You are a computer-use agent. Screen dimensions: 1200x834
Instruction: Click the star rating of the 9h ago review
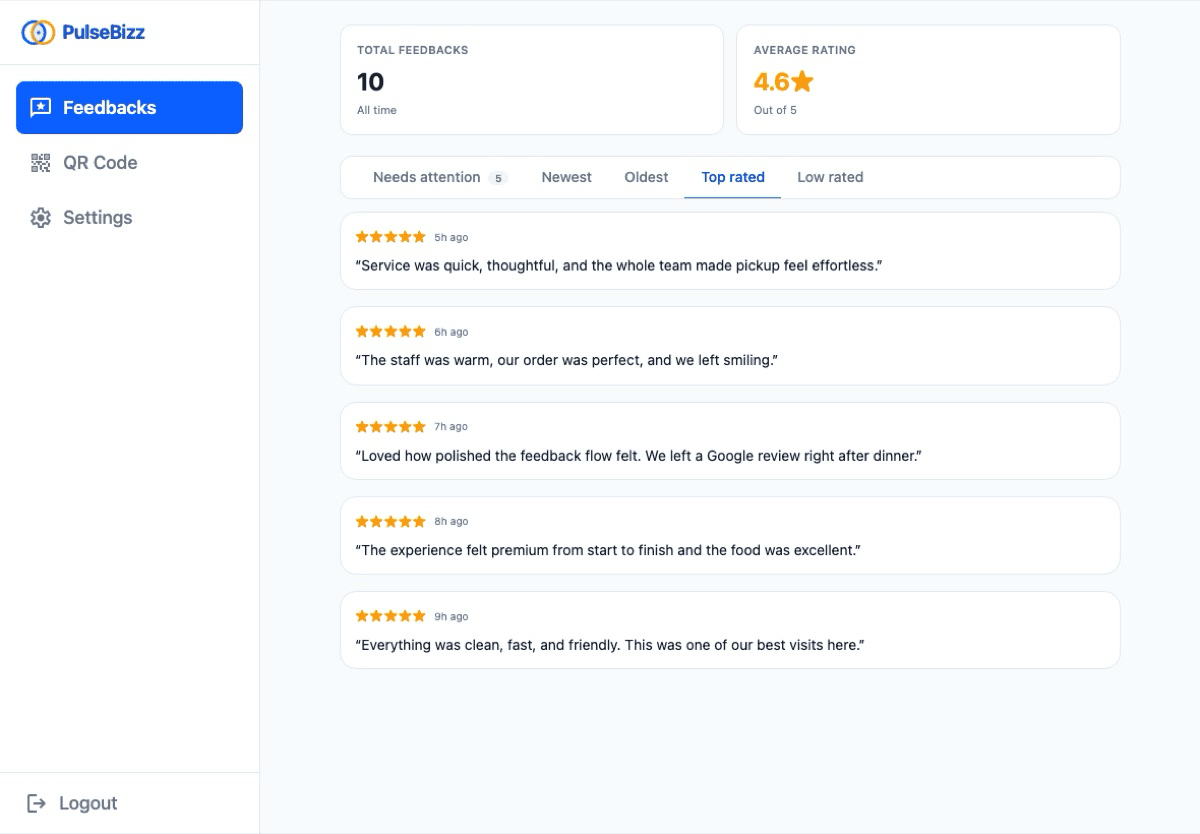tap(391, 616)
